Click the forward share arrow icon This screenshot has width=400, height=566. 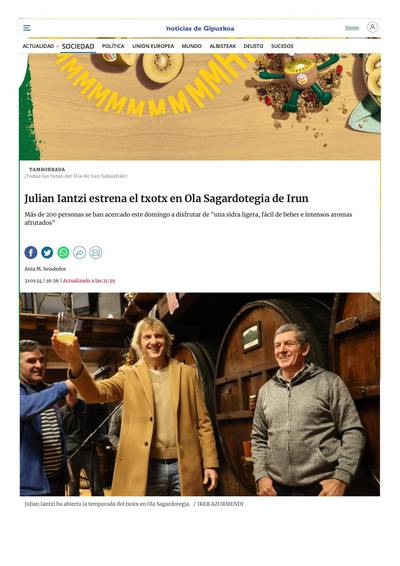(x=79, y=252)
